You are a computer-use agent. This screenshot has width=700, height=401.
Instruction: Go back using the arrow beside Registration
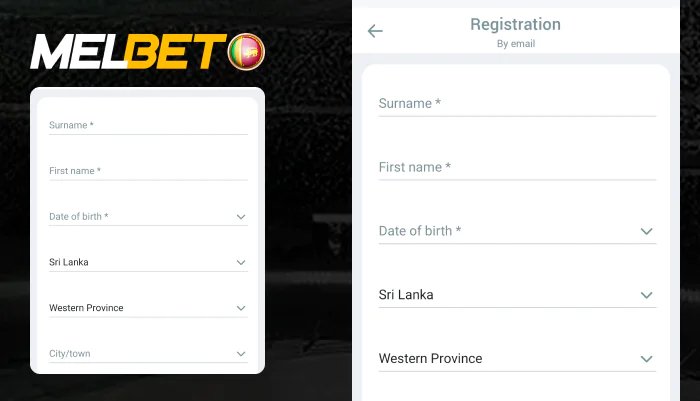[x=375, y=31]
